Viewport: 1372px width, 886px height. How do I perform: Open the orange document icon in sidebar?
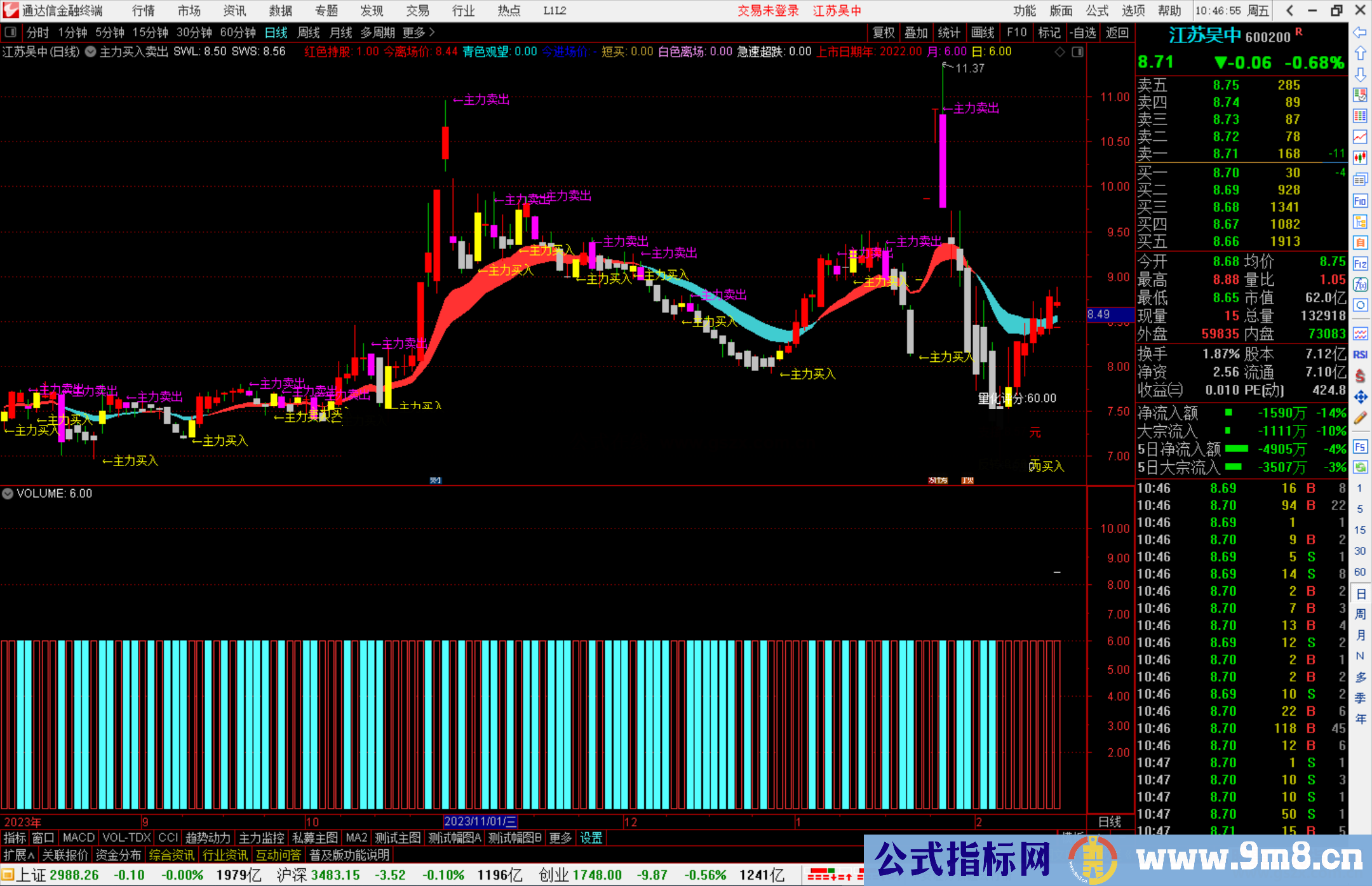point(1360,243)
